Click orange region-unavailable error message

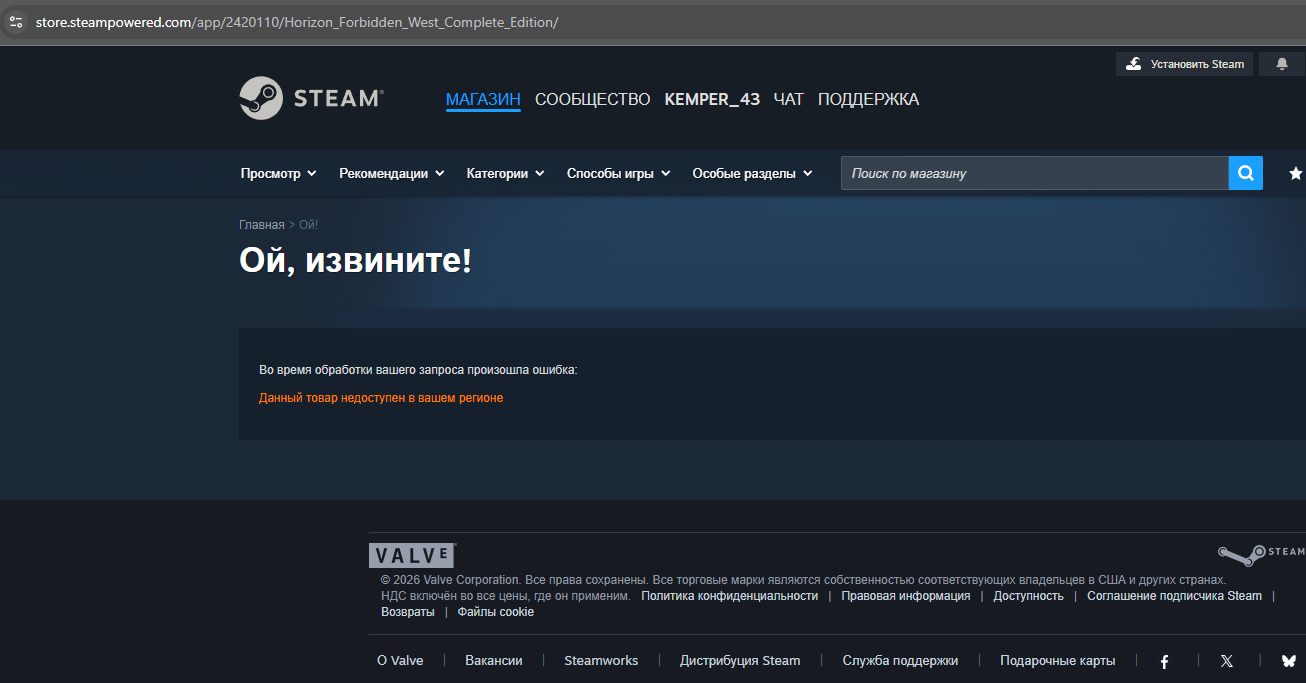pos(381,398)
